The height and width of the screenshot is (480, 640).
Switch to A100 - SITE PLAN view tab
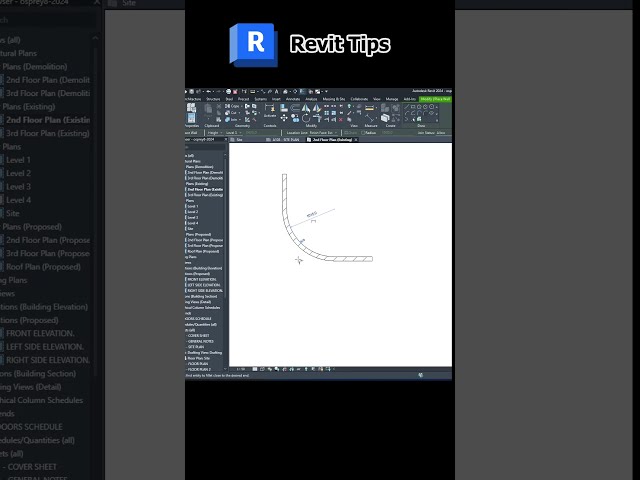pos(283,140)
